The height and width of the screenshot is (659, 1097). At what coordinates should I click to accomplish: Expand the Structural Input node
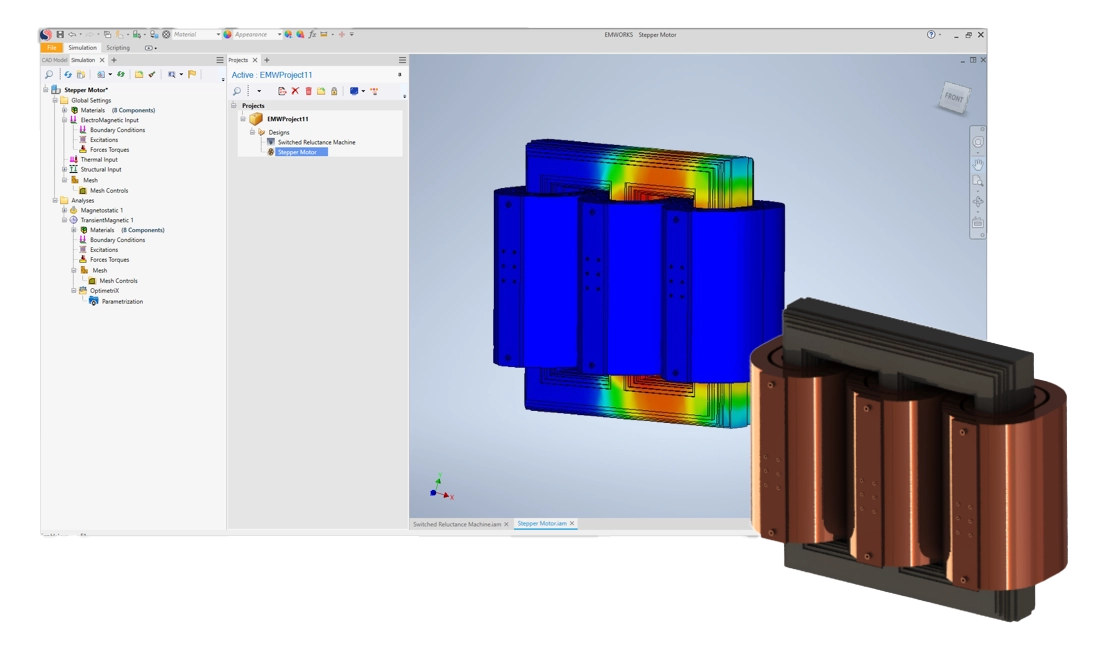65,170
